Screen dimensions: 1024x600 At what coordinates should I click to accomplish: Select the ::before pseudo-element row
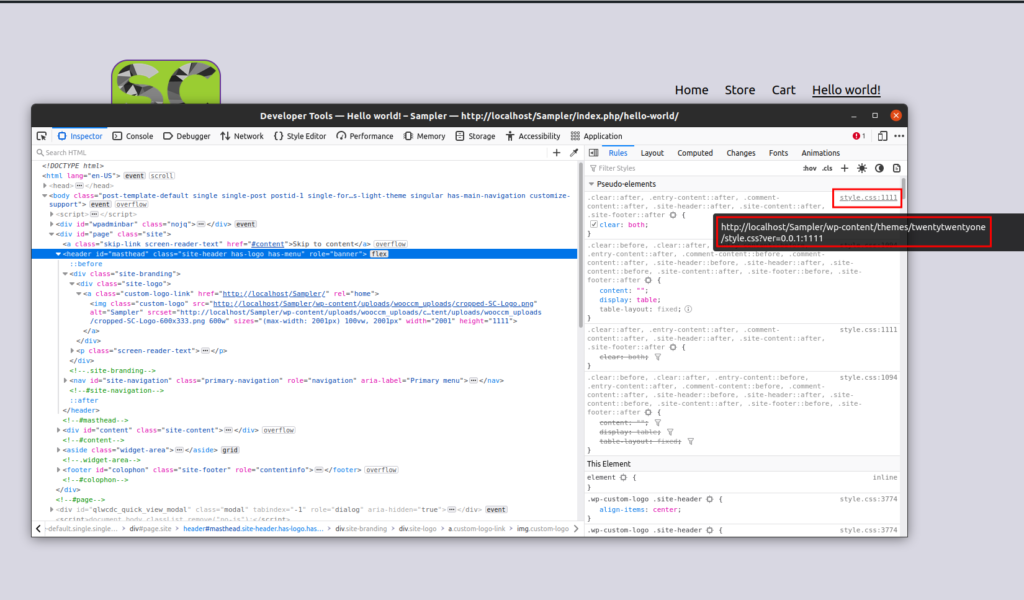click(x=86, y=264)
